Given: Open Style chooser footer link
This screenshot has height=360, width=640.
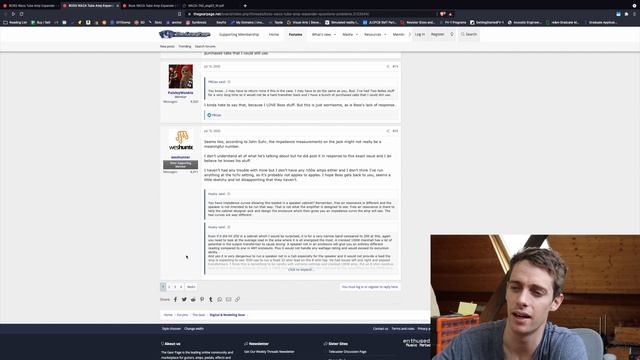Looking at the screenshot, I should 171,329.
